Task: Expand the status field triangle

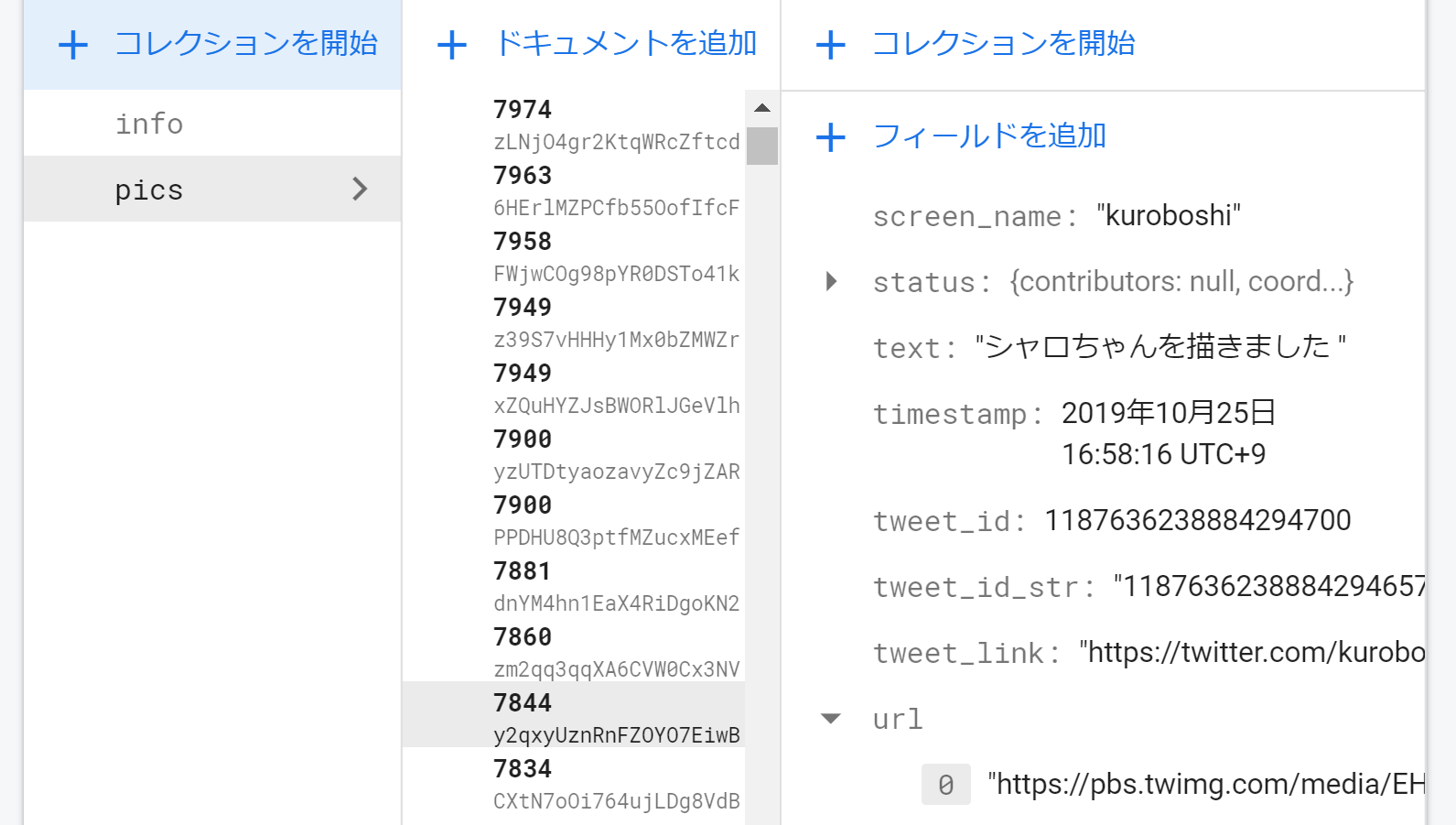Action: point(831,281)
